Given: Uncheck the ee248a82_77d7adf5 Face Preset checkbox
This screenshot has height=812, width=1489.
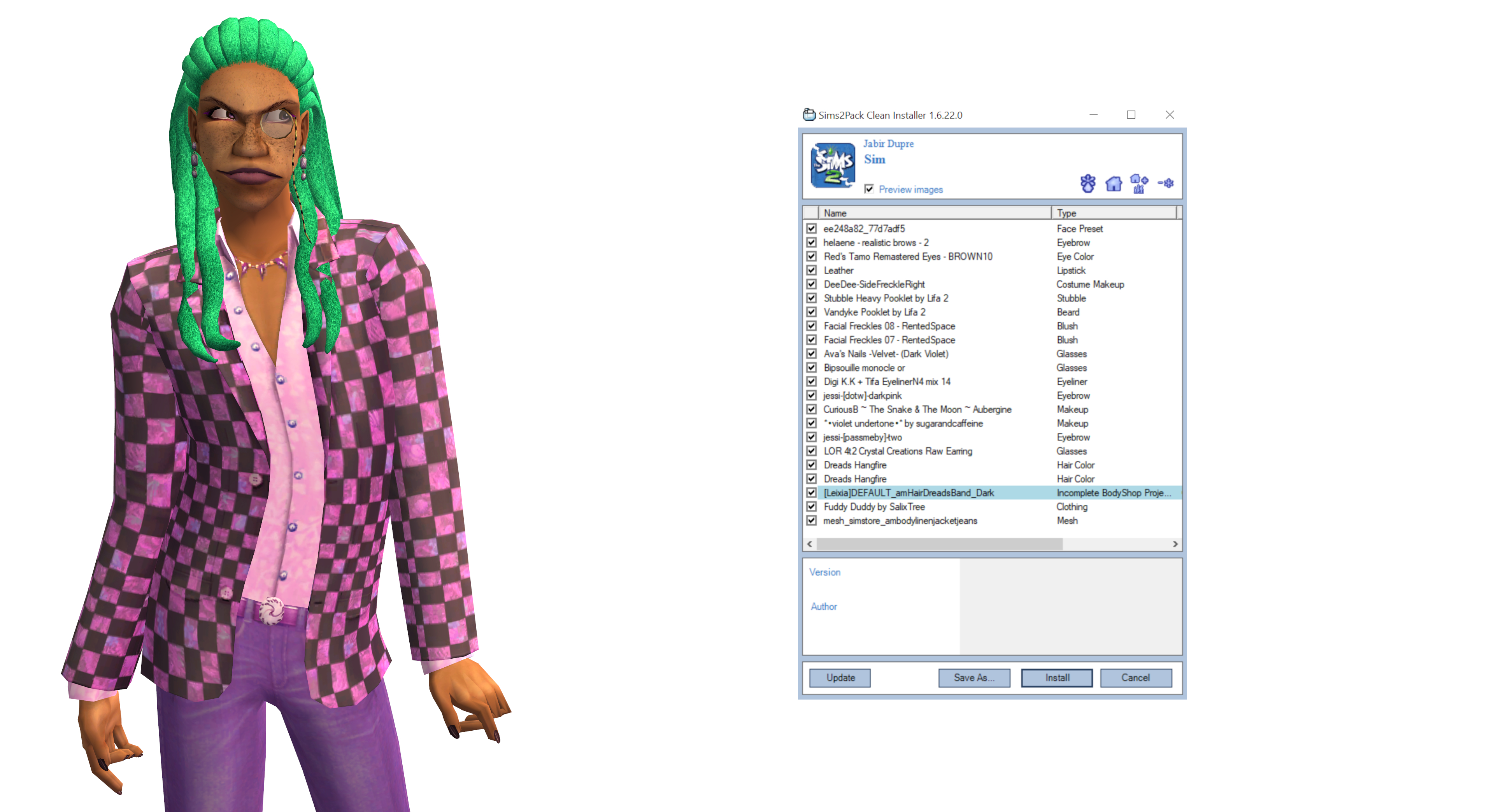Looking at the screenshot, I should click(812, 228).
